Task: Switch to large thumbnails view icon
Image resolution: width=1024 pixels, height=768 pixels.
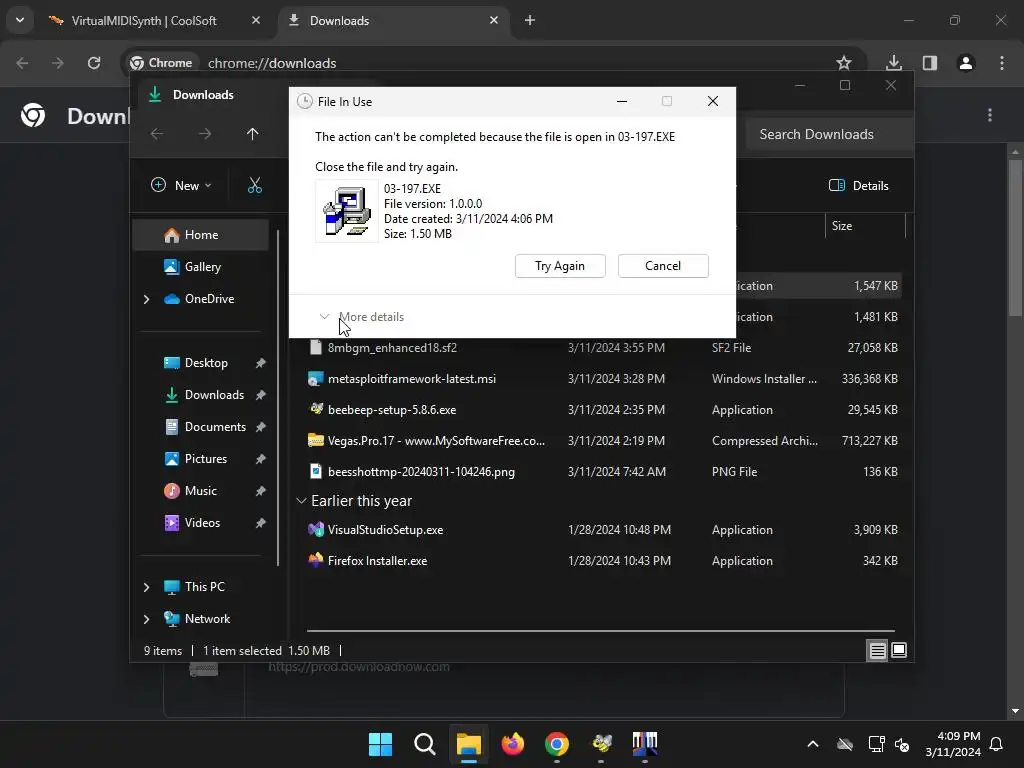Action: [899, 650]
